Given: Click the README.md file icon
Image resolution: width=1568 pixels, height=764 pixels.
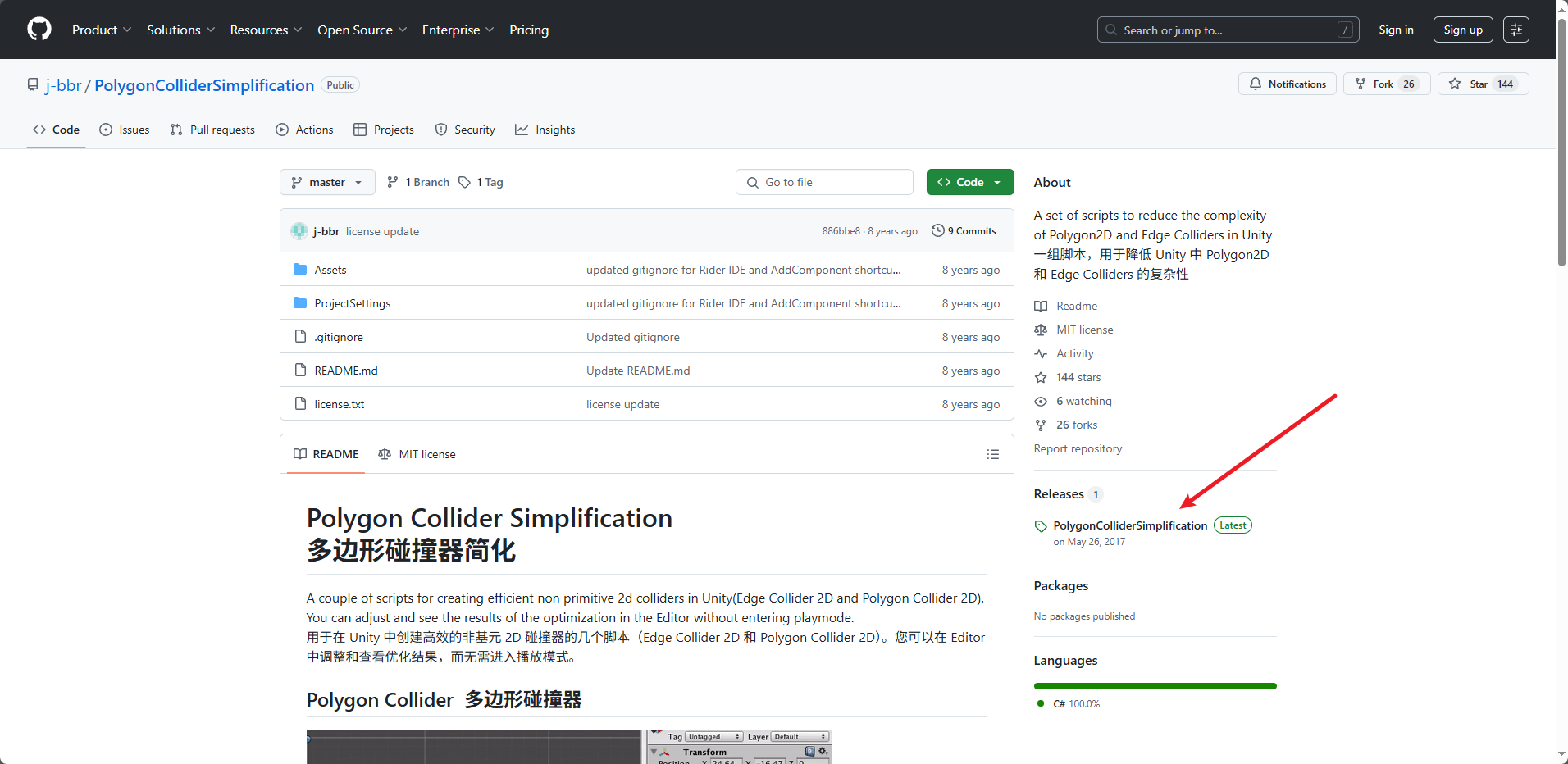Looking at the screenshot, I should (300, 371).
